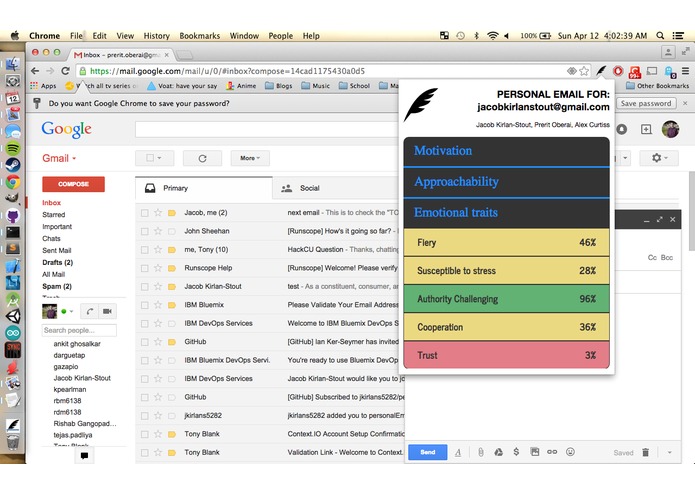
Task: Star the Jacob, me (2) email
Action: click(x=158, y=213)
